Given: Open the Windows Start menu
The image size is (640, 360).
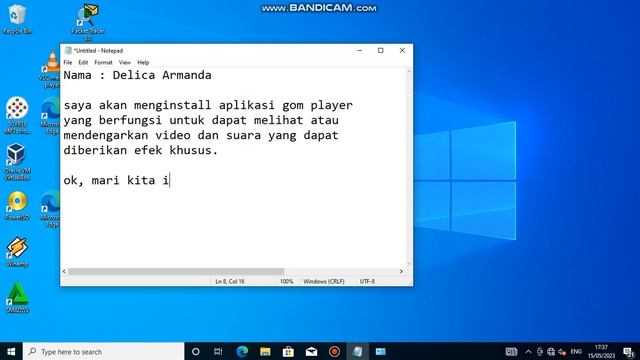Looking at the screenshot, I should pyautogui.click(x=11, y=351).
